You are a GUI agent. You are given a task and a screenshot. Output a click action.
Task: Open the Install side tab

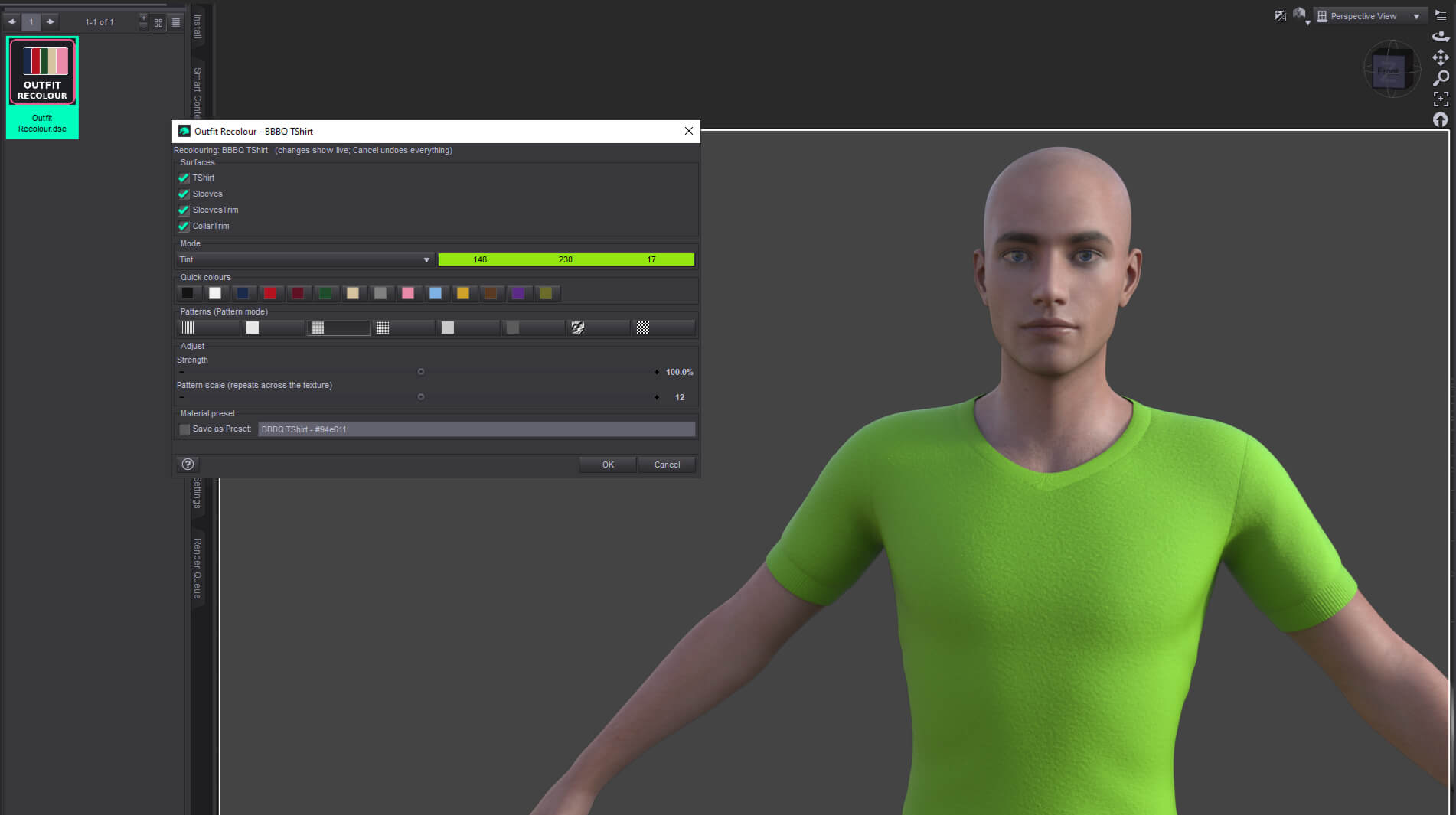pos(198,26)
